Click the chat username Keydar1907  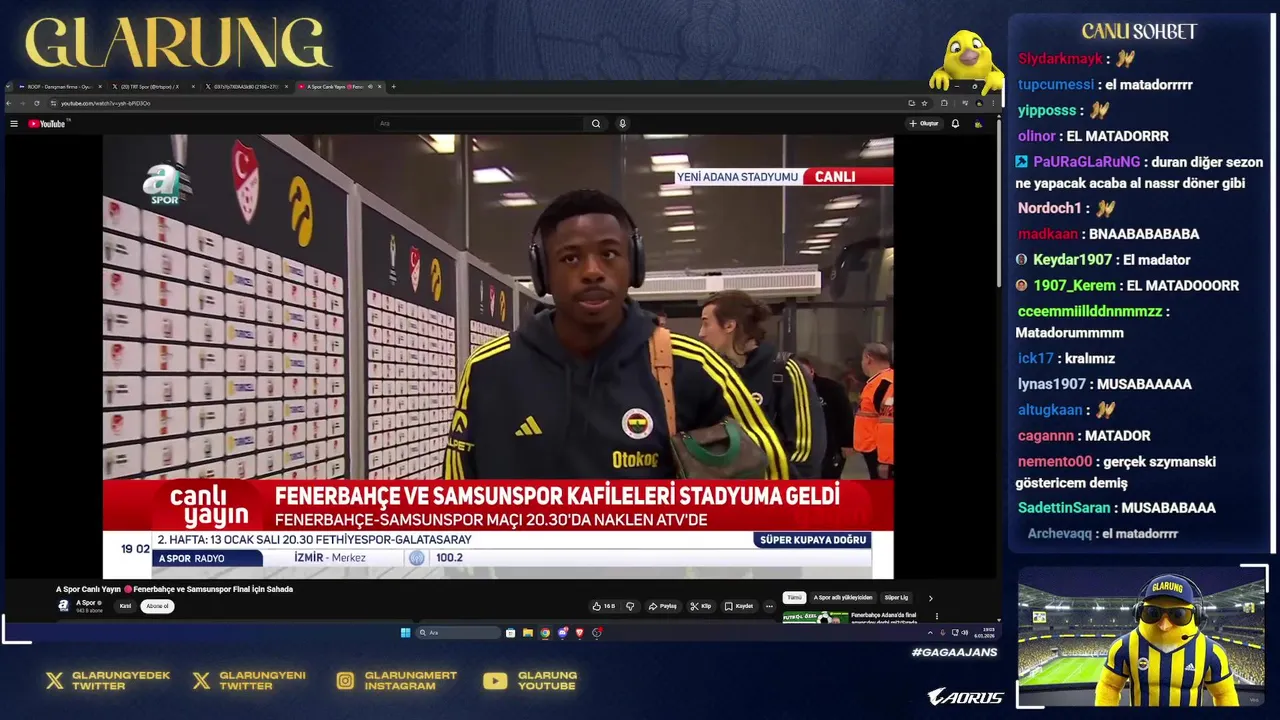pyautogui.click(x=1072, y=260)
